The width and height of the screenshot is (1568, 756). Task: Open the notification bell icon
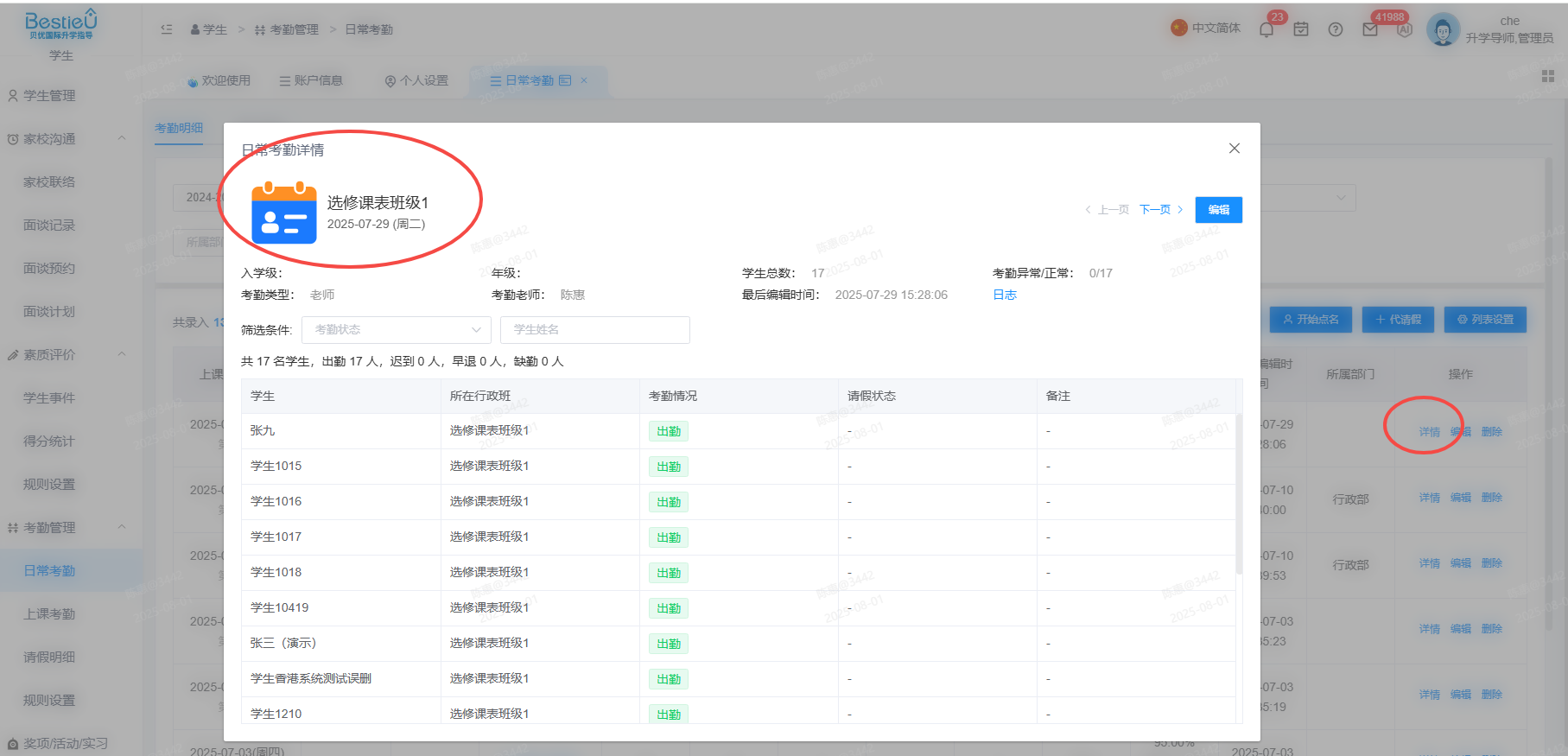(x=1266, y=29)
